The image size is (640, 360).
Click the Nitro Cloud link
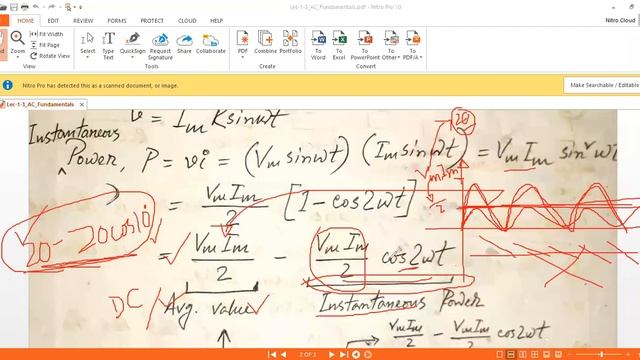(x=620, y=20)
